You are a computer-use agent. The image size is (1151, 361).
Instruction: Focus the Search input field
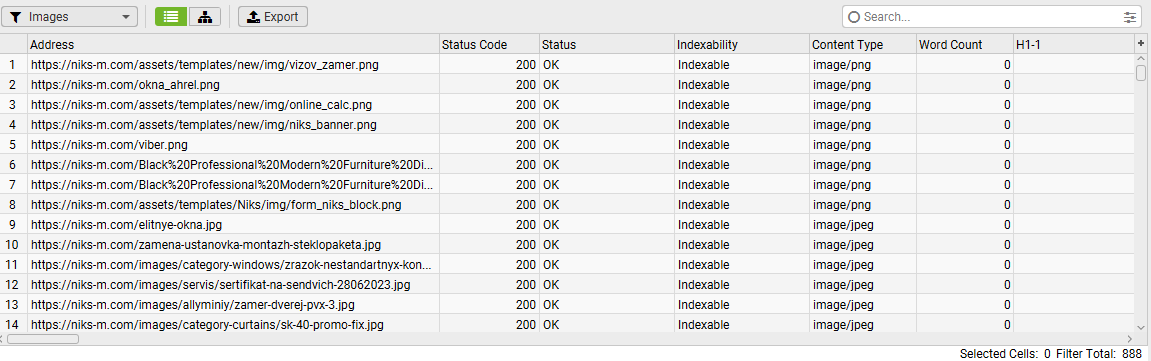[990, 17]
